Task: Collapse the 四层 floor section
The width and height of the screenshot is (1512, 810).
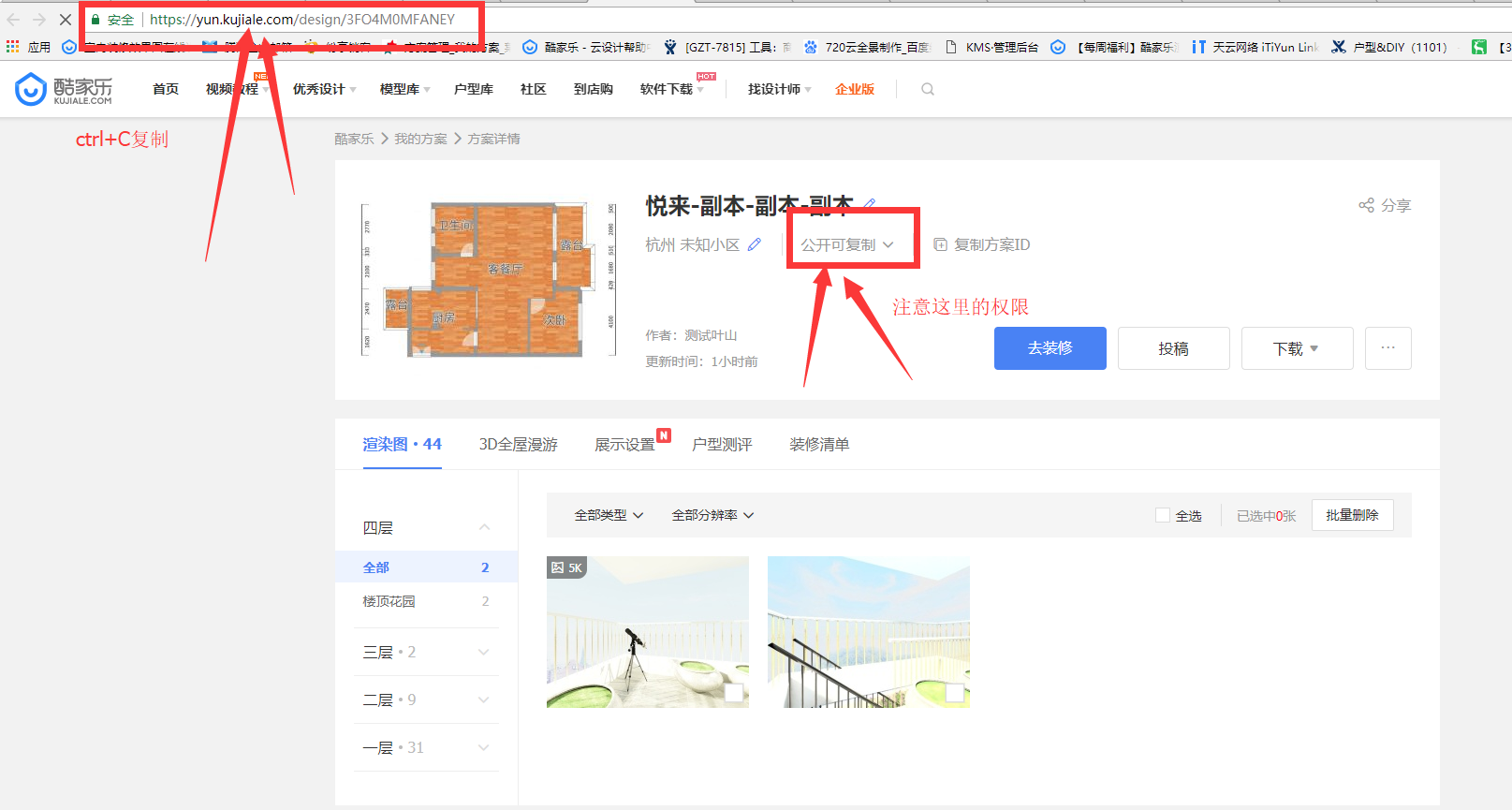Action: [484, 527]
